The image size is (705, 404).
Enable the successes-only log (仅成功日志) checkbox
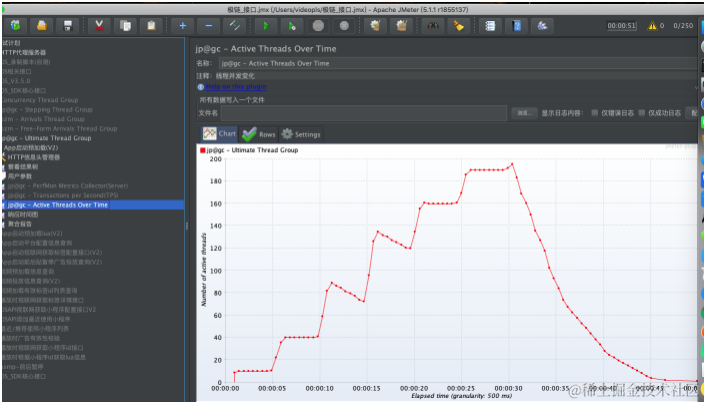click(x=642, y=113)
